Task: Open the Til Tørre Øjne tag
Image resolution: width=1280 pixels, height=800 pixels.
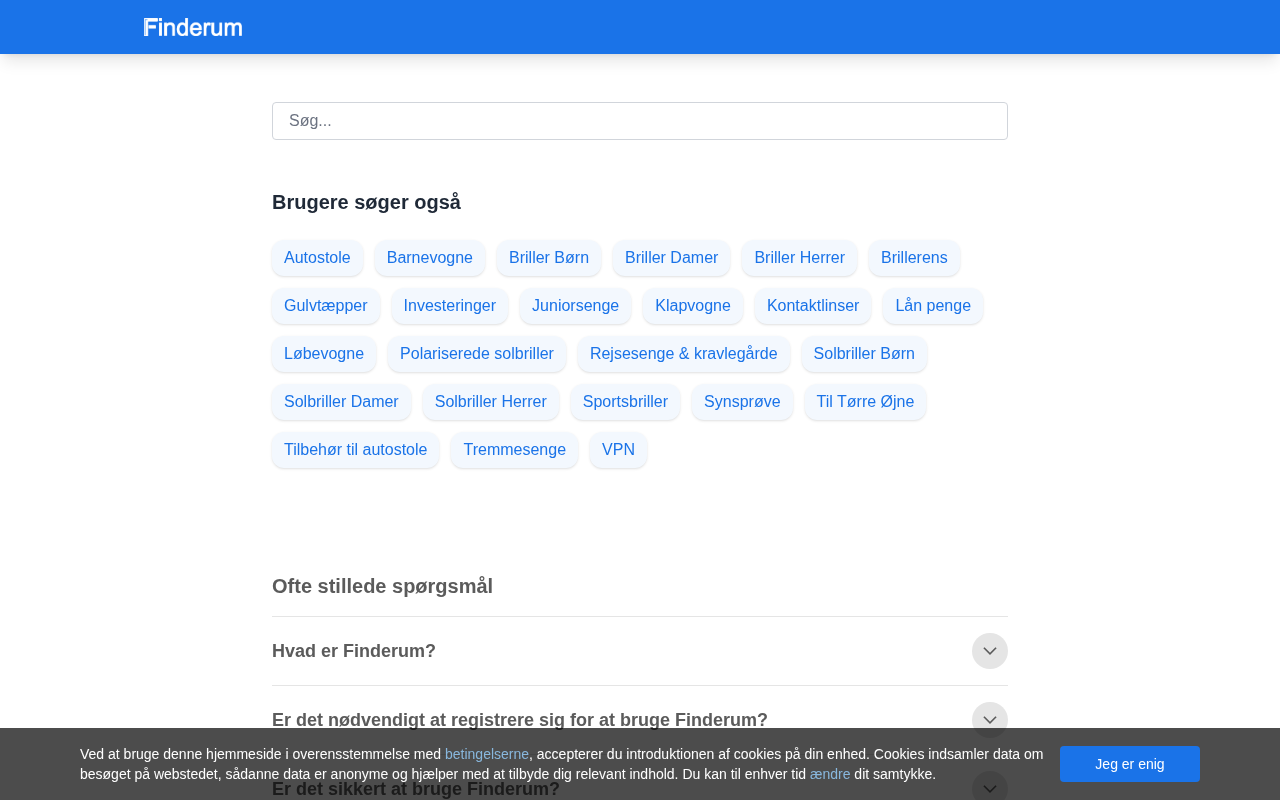Action: click(x=865, y=402)
